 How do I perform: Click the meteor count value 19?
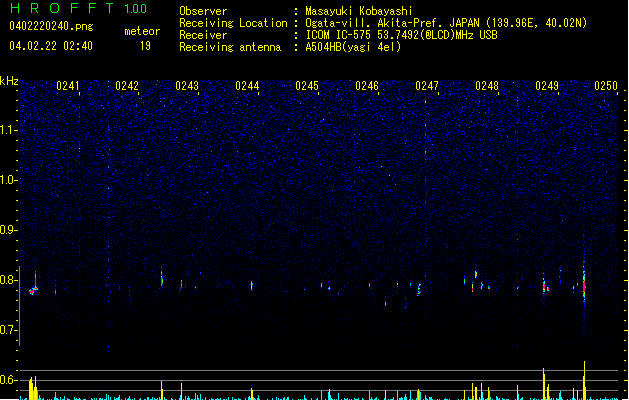tap(145, 46)
